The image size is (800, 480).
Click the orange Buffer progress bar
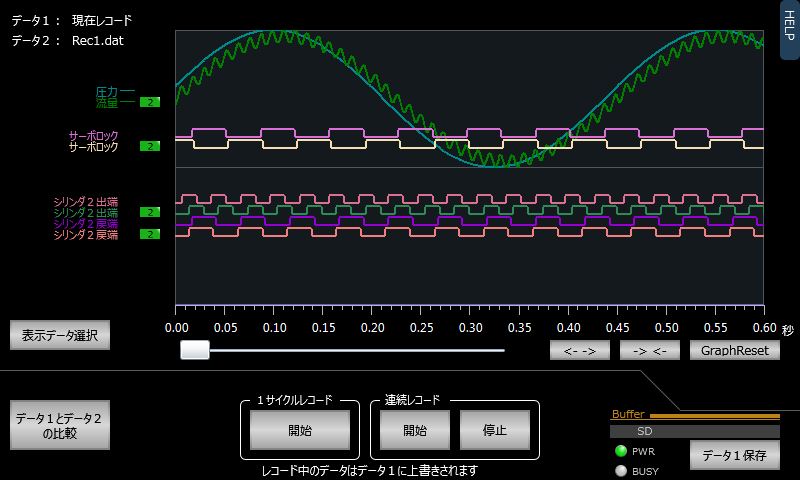(714, 415)
